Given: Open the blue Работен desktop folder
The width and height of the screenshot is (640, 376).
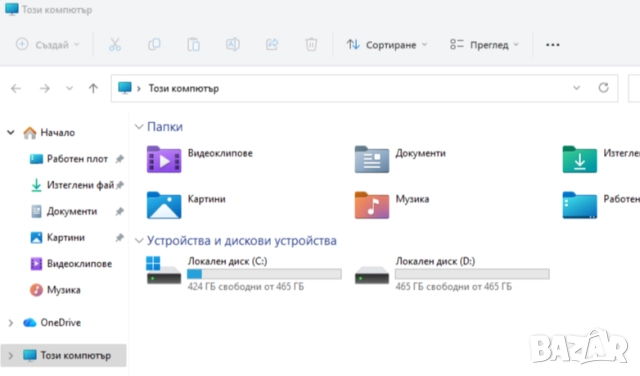Looking at the screenshot, I should pos(580,205).
